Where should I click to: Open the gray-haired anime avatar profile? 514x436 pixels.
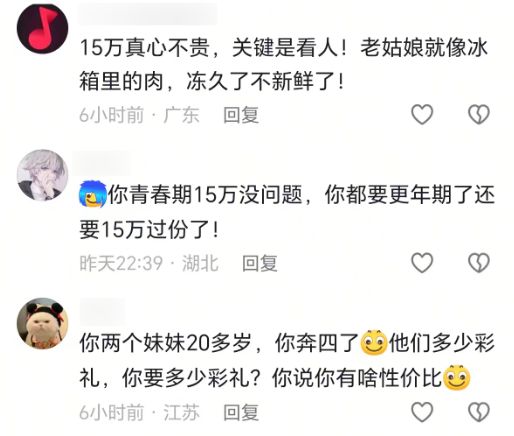pyautogui.click(x=42, y=175)
